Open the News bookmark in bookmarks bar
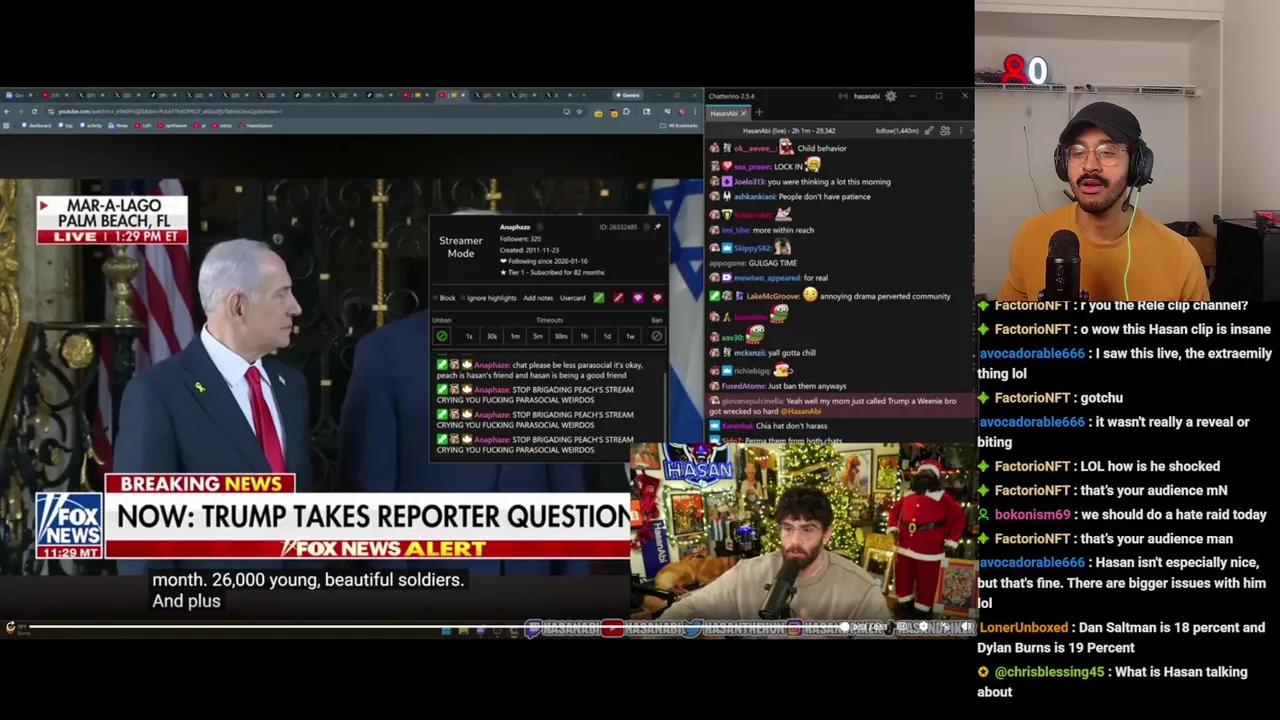Viewport: 1280px width, 720px height. (119, 125)
